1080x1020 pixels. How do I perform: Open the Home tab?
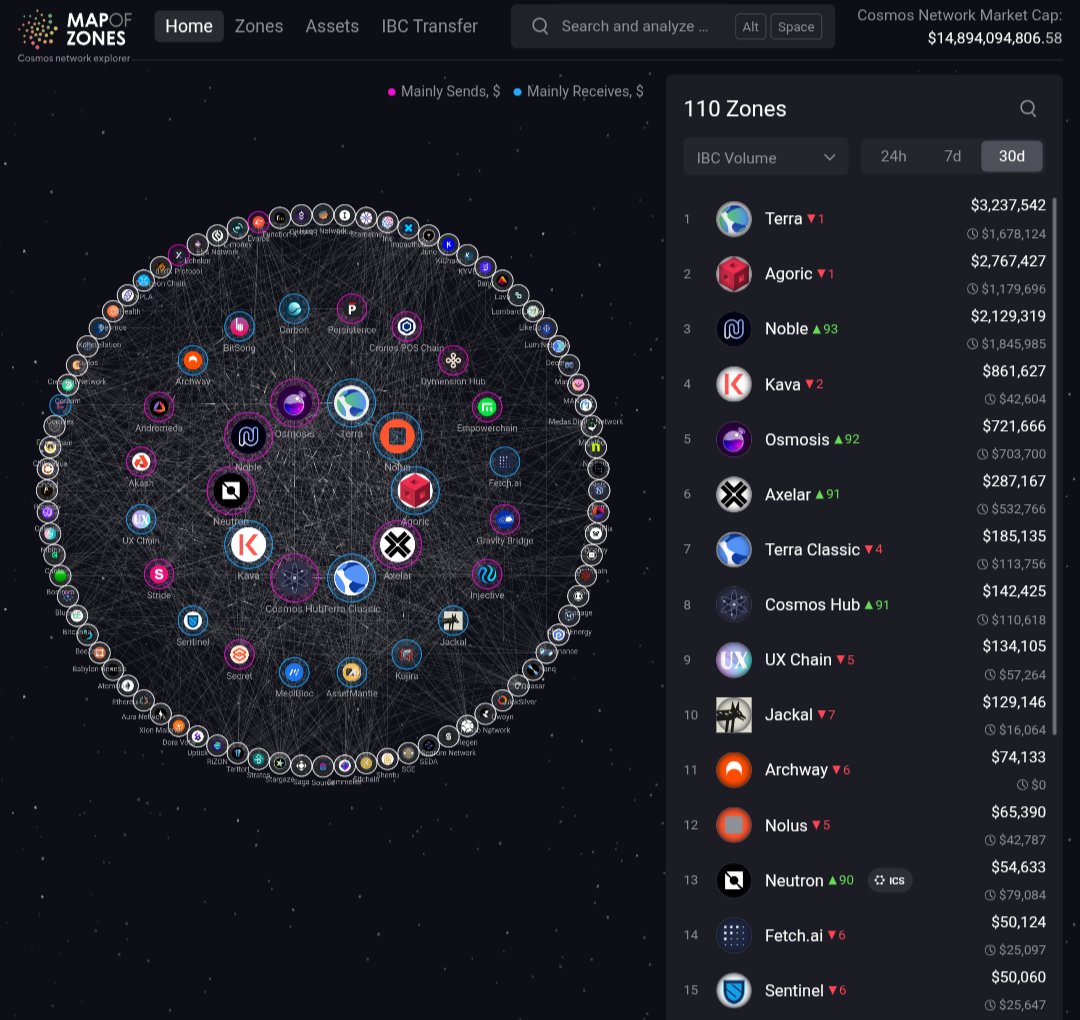click(x=189, y=26)
